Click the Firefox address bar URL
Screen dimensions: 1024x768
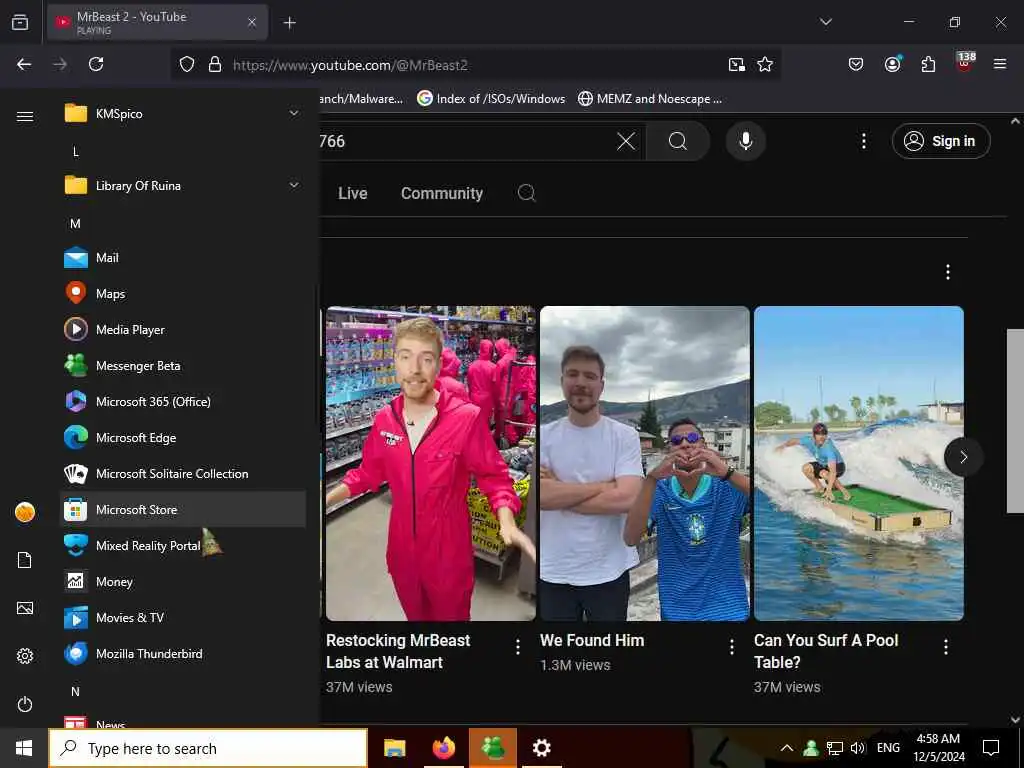click(350, 65)
